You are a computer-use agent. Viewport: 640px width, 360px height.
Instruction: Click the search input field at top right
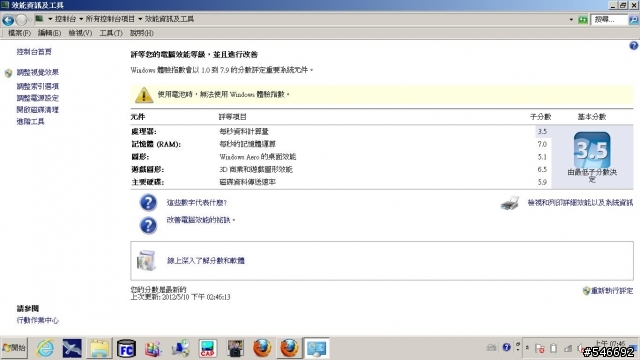tap(610, 20)
